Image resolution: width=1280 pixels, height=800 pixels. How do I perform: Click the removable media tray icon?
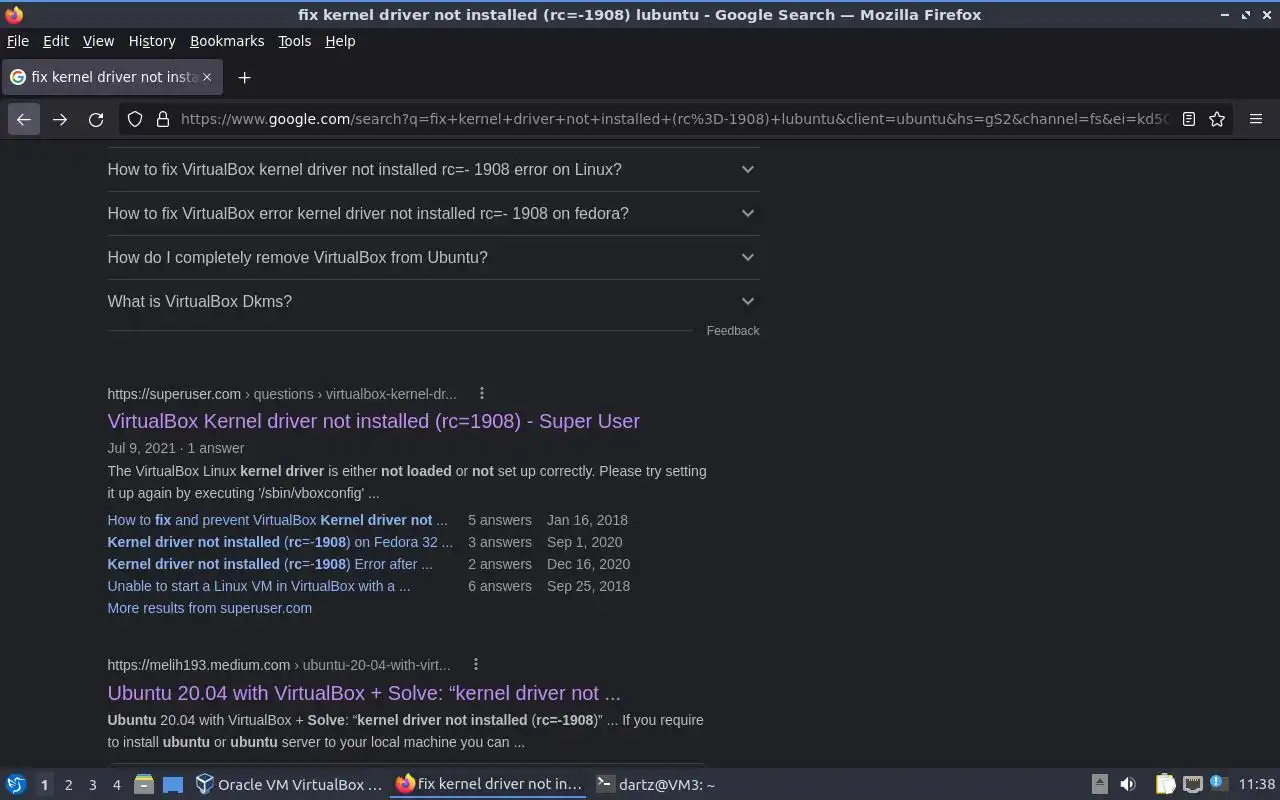tap(1099, 785)
